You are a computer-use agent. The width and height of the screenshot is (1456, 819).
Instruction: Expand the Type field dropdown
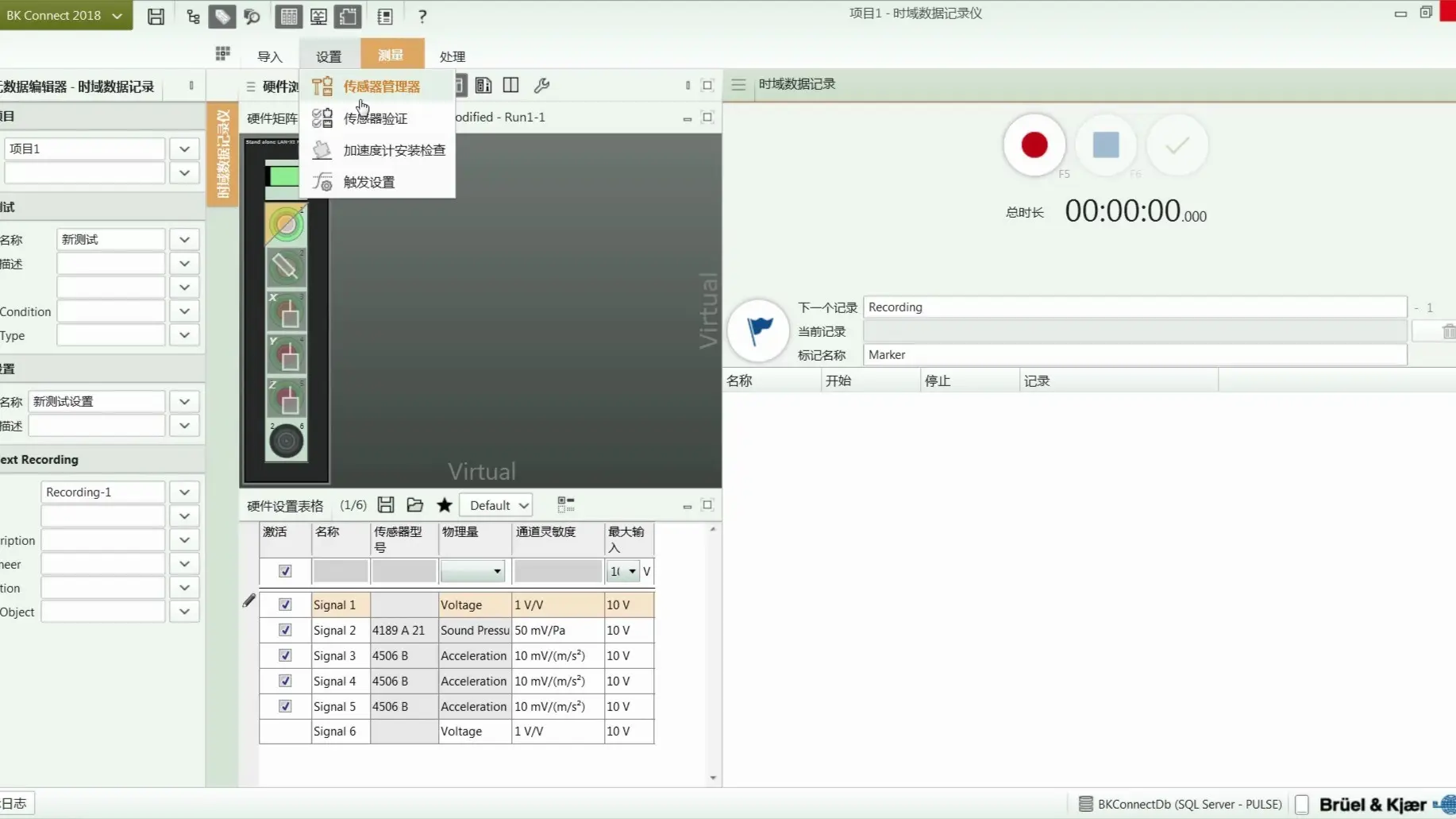[x=184, y=335]
